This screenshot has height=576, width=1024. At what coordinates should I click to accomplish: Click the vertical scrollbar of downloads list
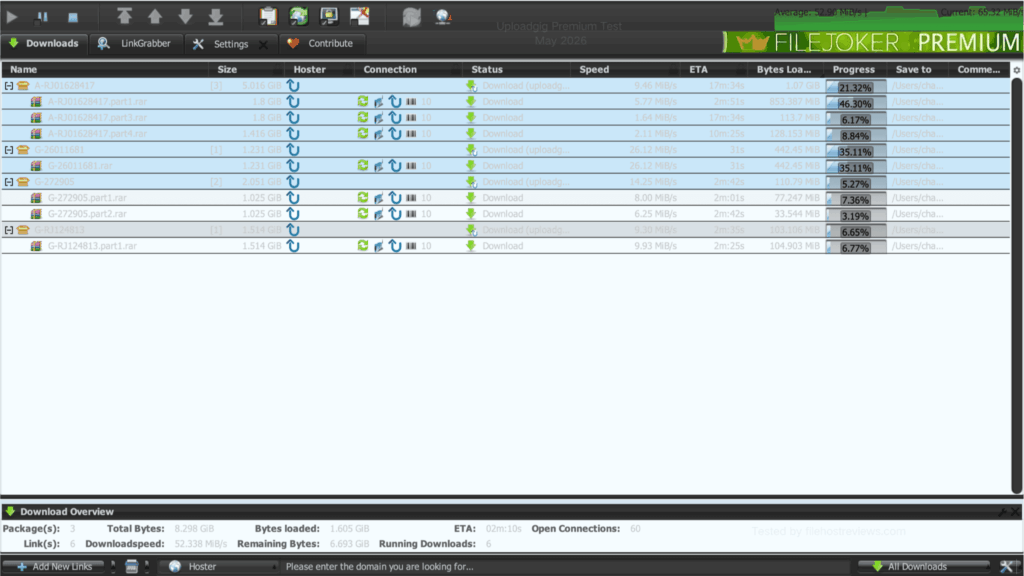(1016, 285)
